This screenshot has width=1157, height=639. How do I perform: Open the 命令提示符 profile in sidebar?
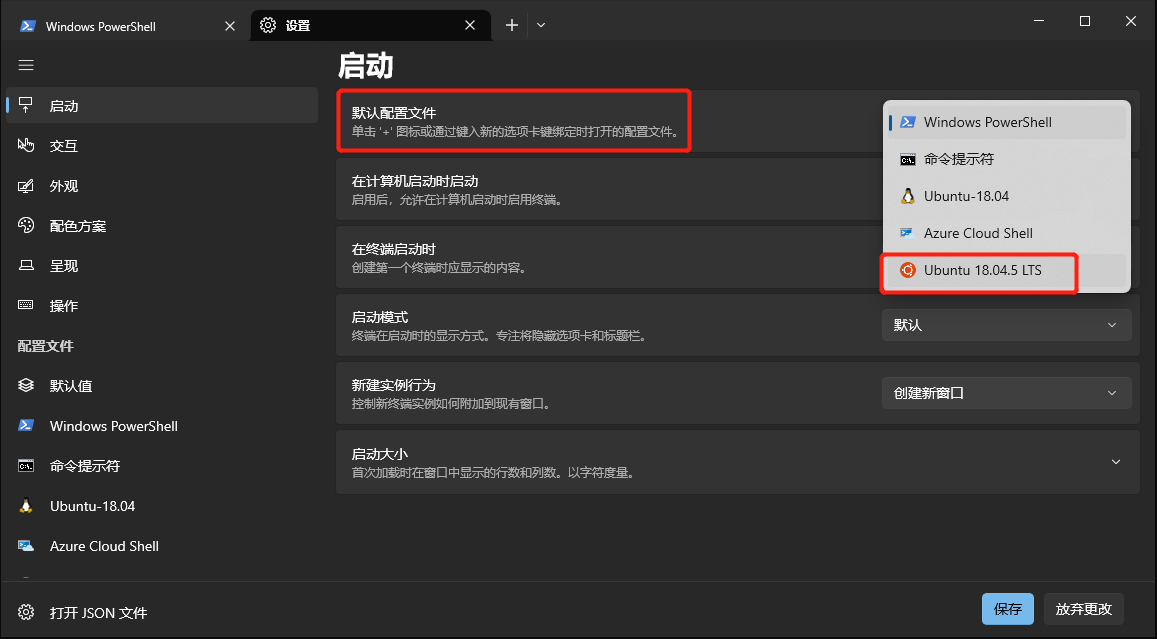coord(162,466)
